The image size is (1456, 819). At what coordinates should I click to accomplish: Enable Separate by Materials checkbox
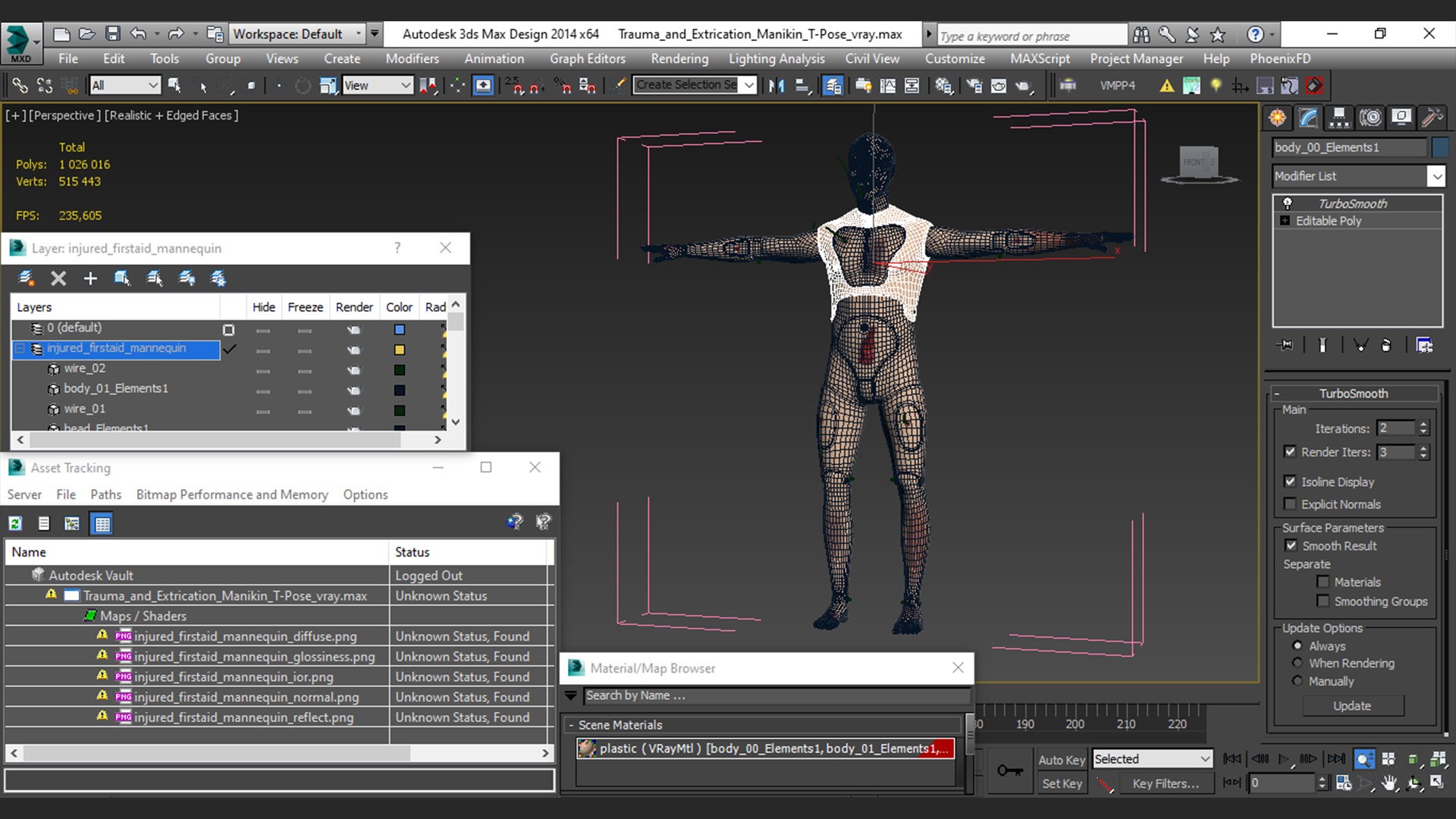pyautogui.click(x=1323, y=582)
